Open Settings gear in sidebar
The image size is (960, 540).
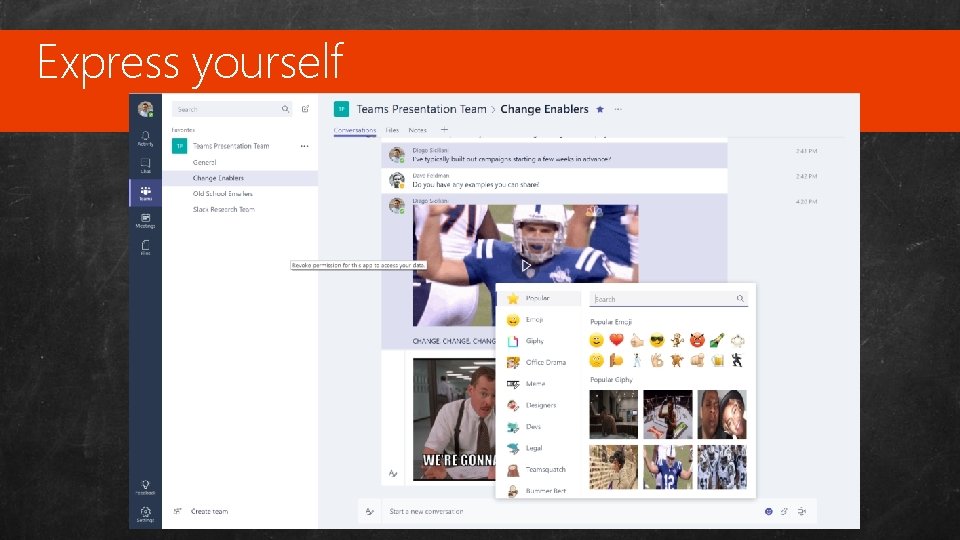pos(145,514)
